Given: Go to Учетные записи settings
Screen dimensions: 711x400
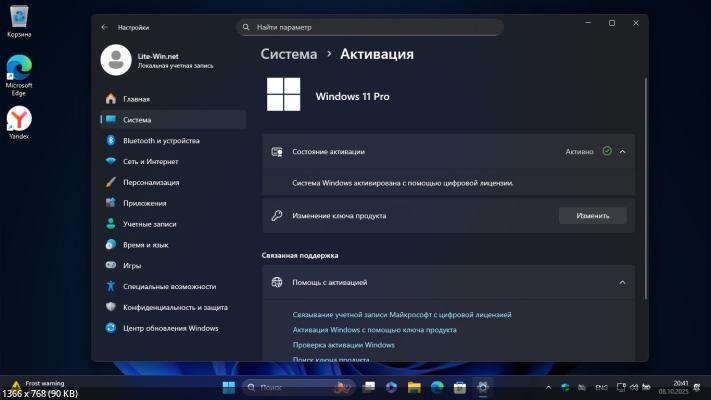Looking at the screenshot, I should [149, 224].
